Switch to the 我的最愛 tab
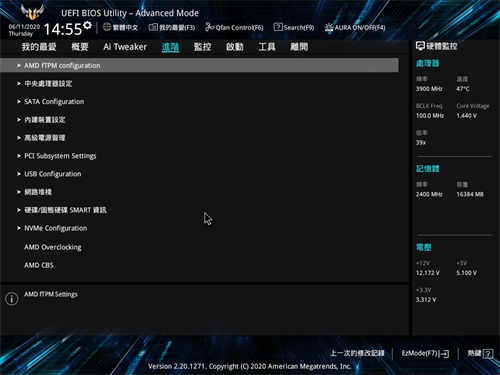 point(39,47)
